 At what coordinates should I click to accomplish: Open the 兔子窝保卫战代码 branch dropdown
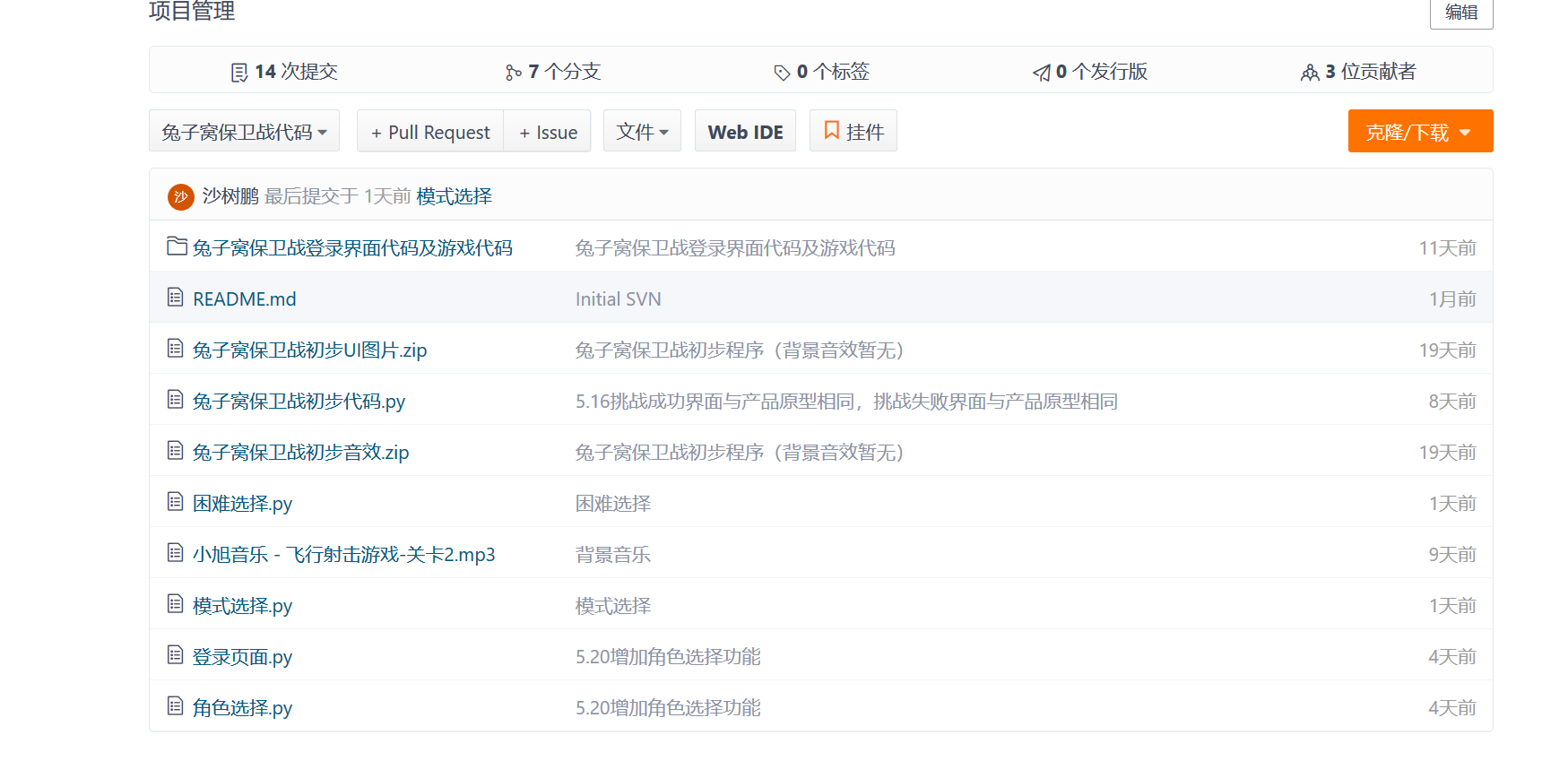[x=244, y=131]
